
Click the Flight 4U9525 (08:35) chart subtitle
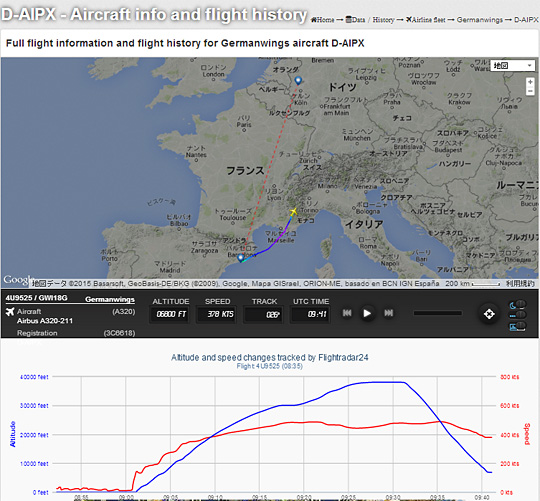270,366
